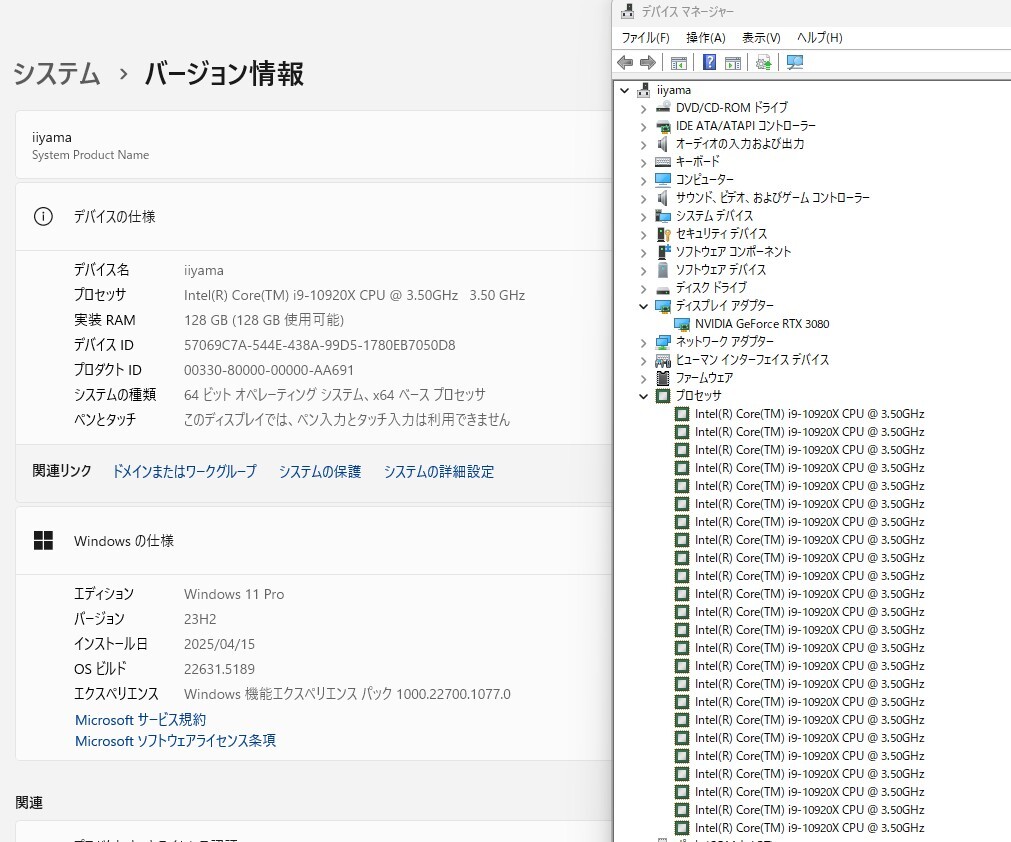Toggle the show/hide action pane toolbar icon
The height and width of the screenshot is (842, 1011).
[733, 63]
